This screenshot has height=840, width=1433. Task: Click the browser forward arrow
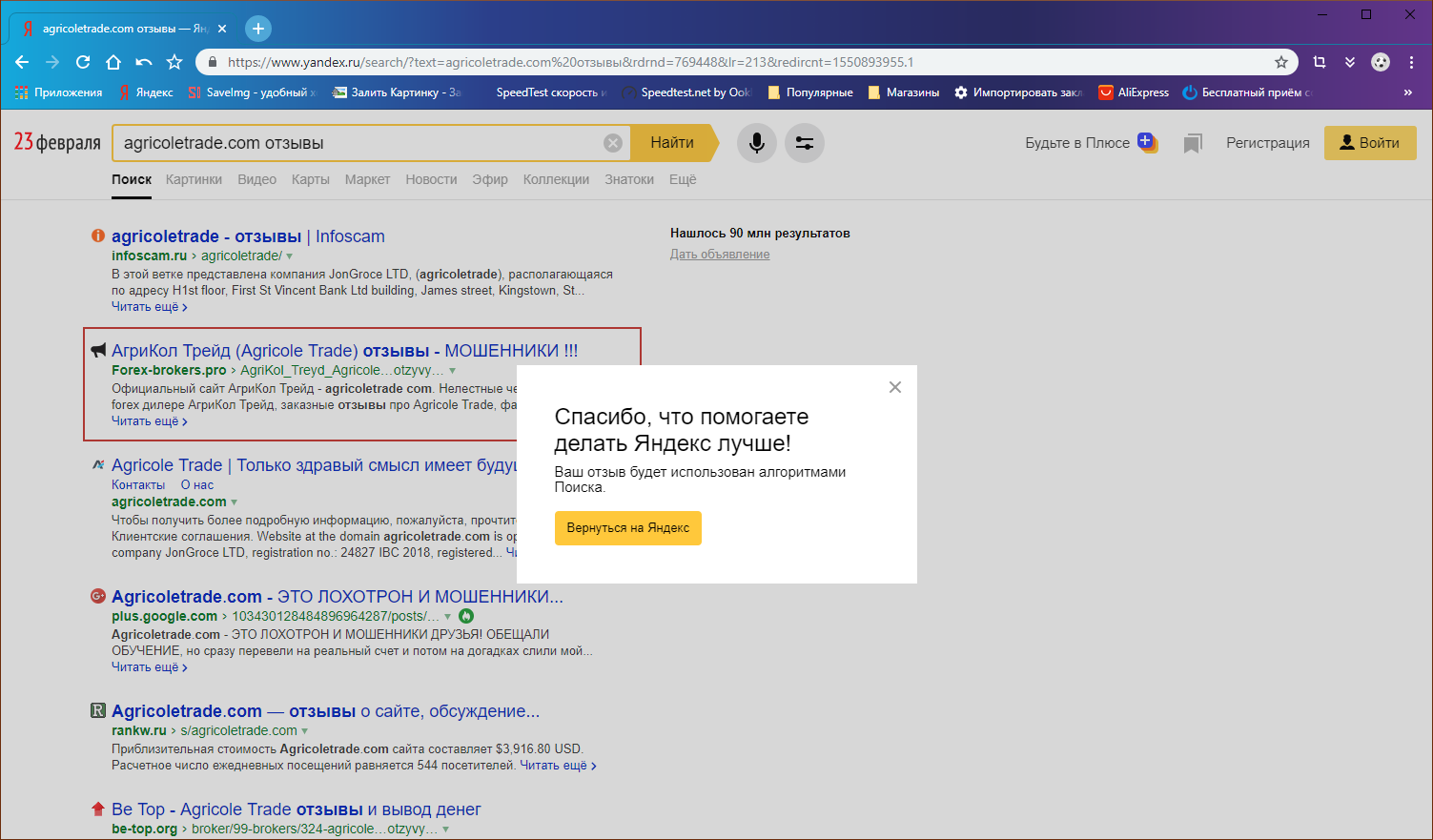click(x=52, y=62)
